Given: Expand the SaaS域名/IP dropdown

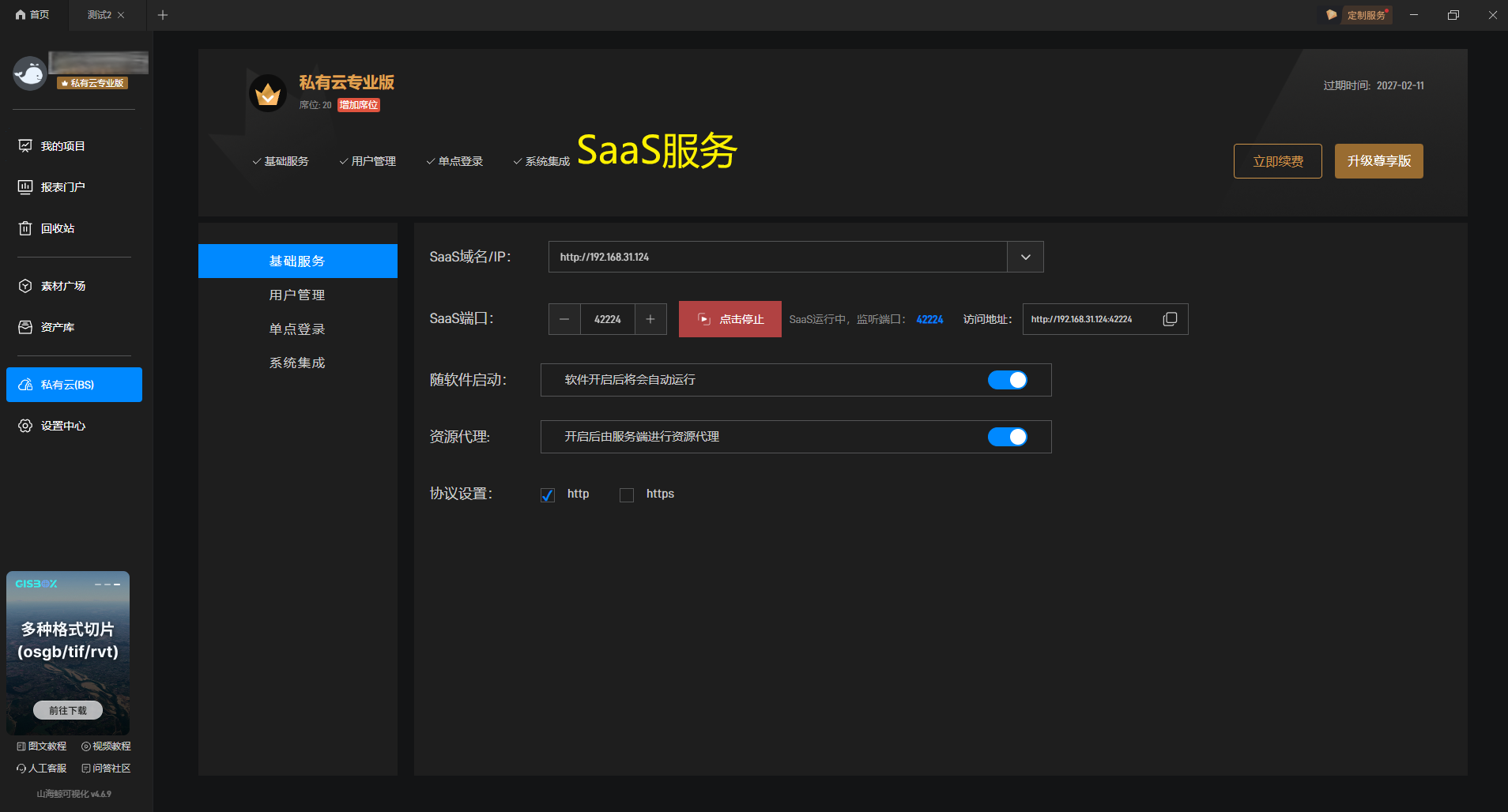Looking at the screenshot, I should click(x=1025, y=256).
